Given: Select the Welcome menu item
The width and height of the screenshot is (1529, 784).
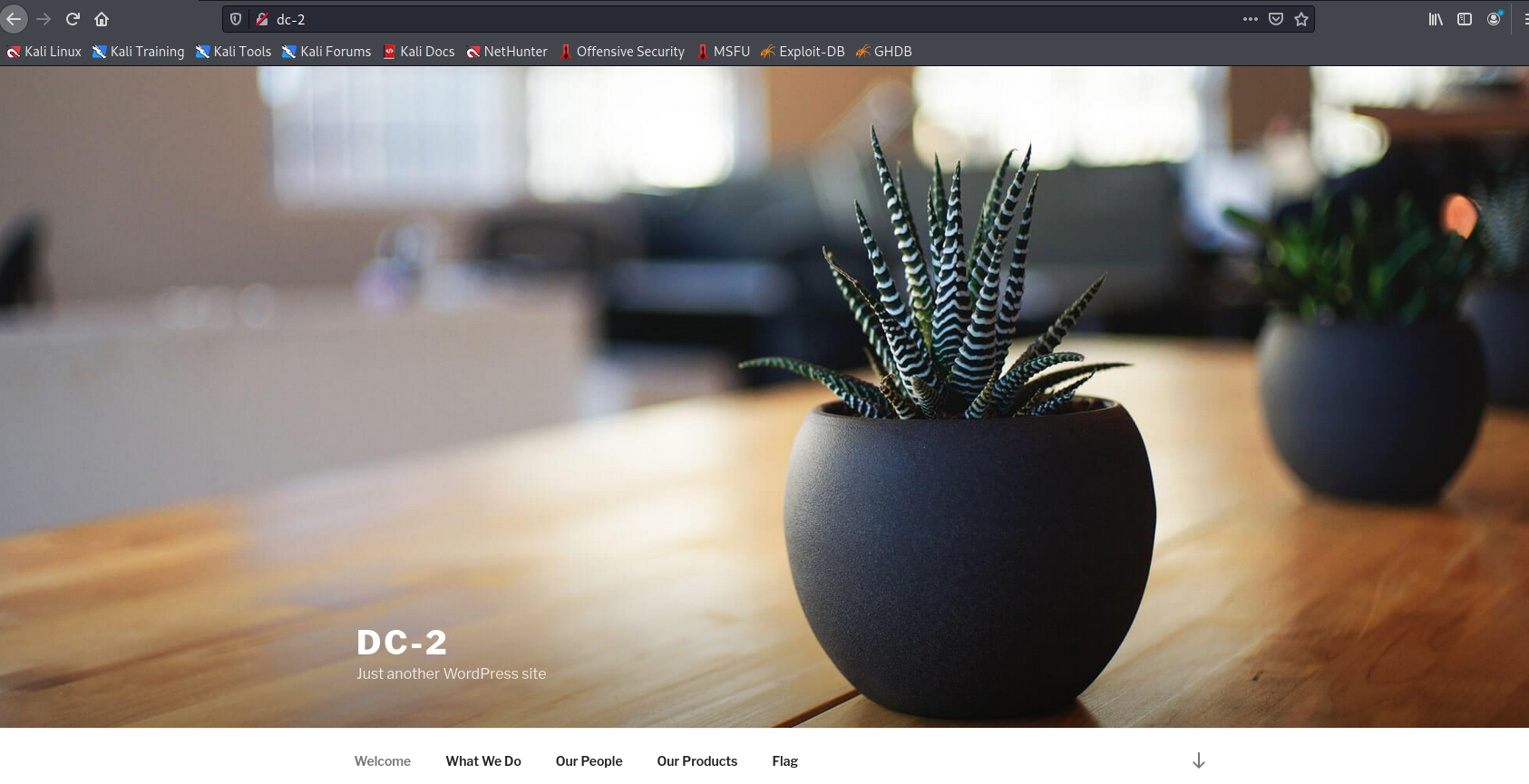Looking at the screenshot, I should click(x=383, y=761).
